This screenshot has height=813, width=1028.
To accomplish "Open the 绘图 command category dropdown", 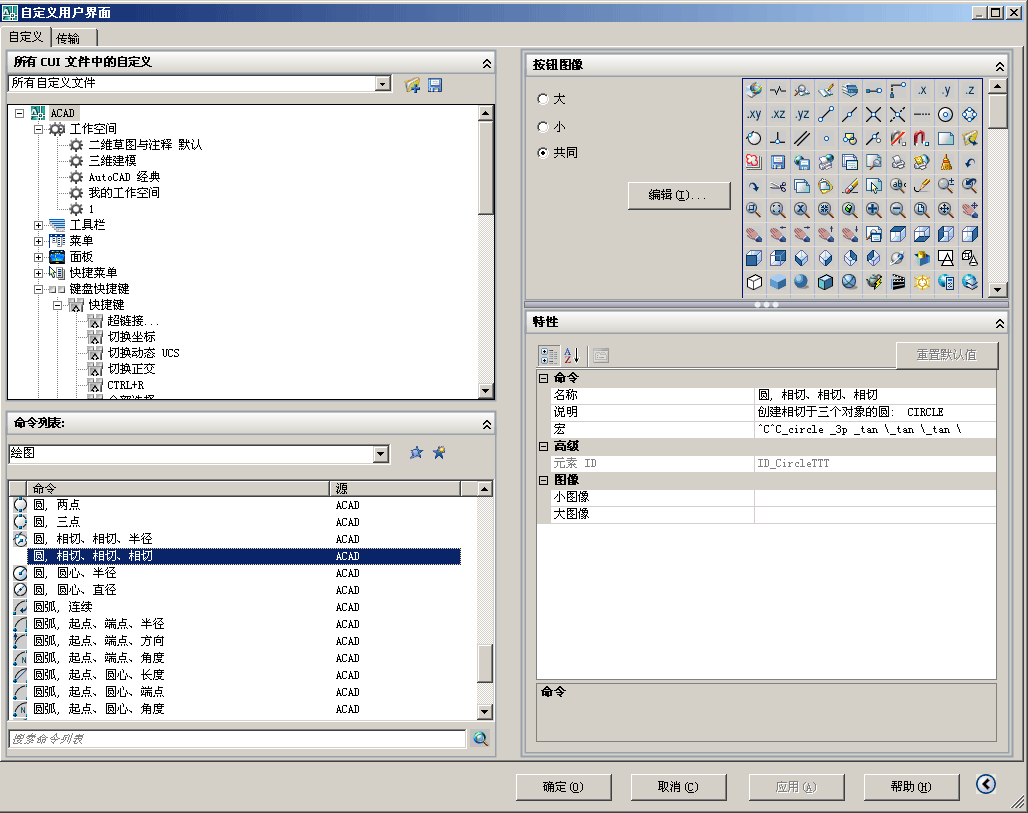I will click(x=381, y=454).
